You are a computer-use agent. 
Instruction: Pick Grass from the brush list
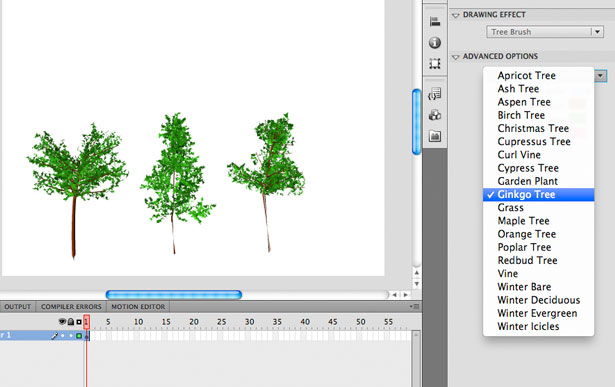pos(539,207)
